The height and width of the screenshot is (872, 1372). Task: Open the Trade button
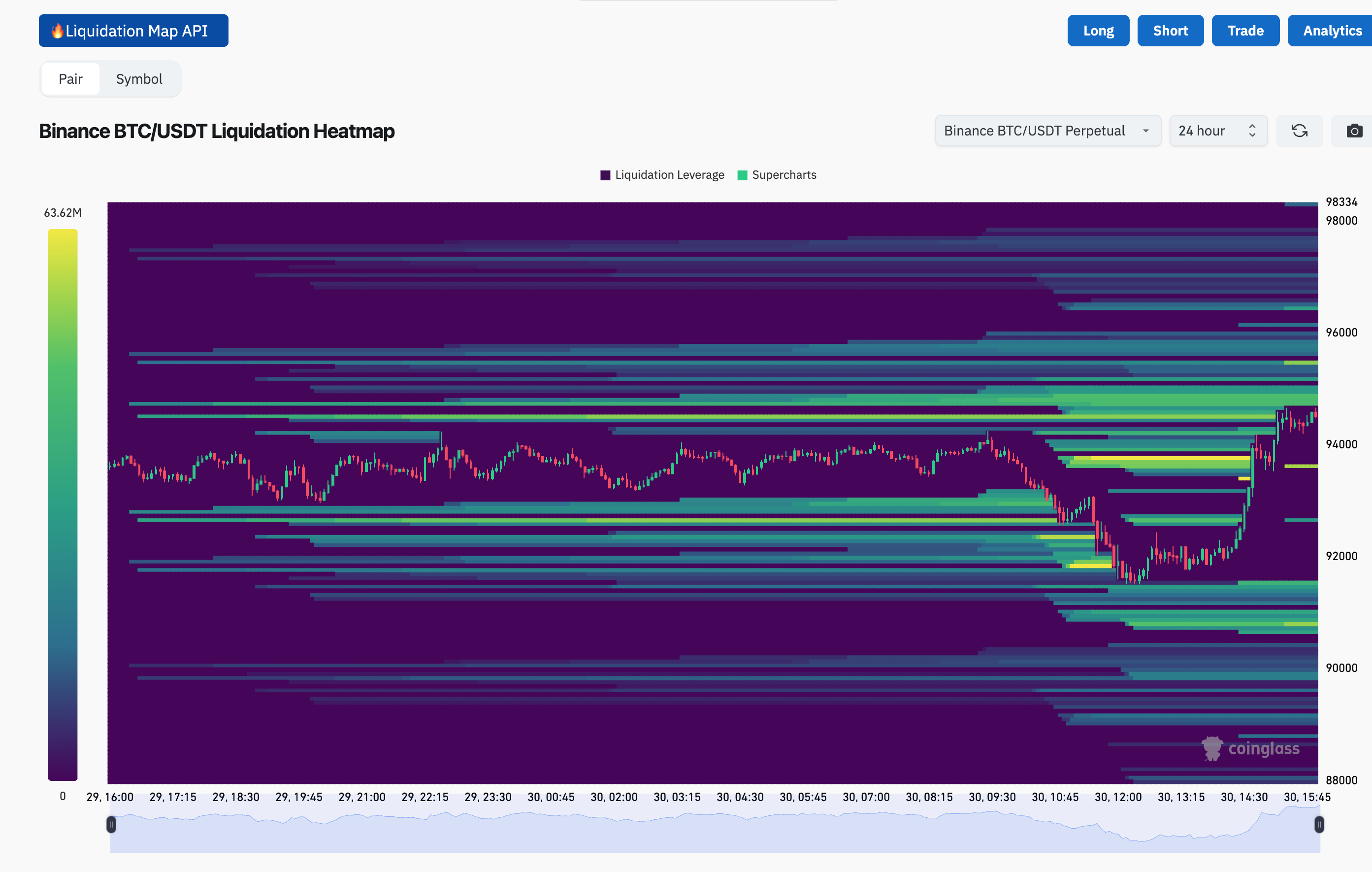pos(1245,31)
